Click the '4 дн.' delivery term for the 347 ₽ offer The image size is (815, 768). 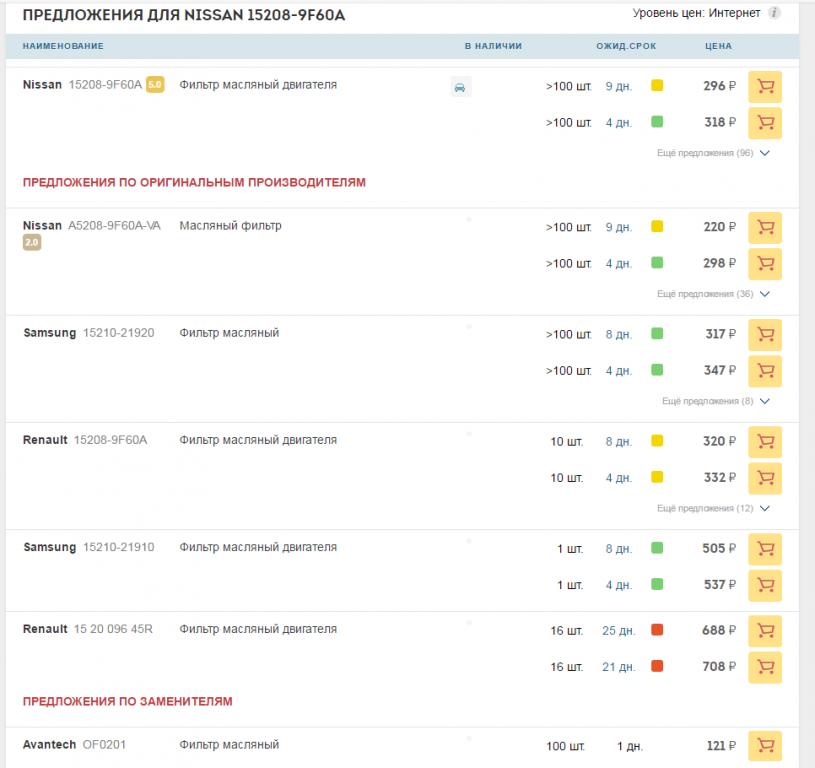click(x=619, y=371)
